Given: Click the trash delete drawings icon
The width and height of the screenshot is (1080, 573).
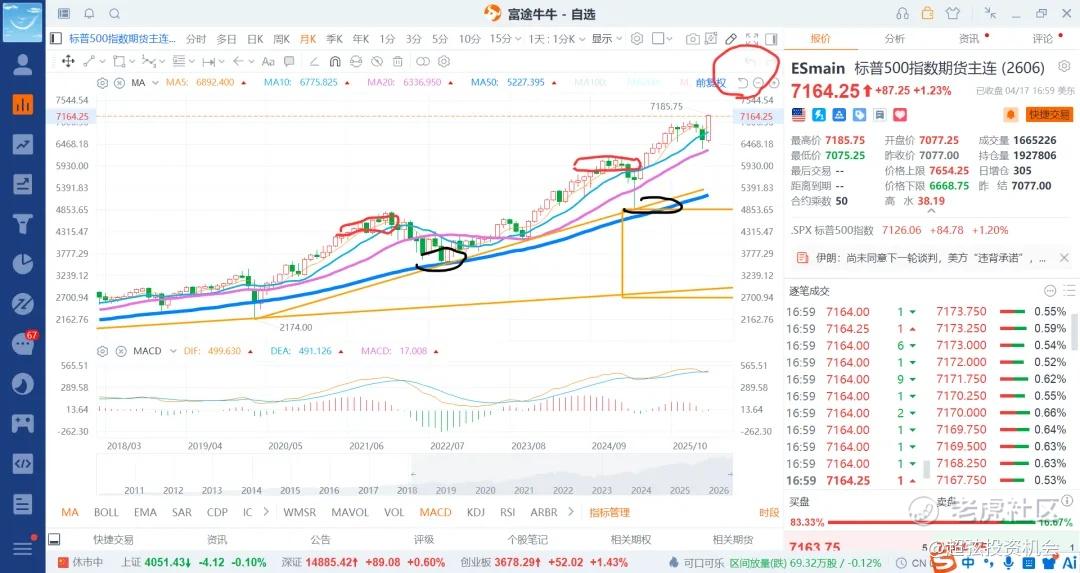Looking at the screenshot, I should [x=397, y=61].
